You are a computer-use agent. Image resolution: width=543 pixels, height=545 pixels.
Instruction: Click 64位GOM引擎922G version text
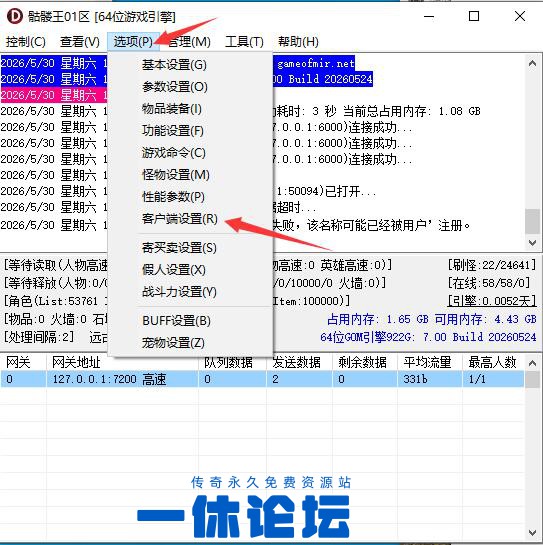point(428,337)
